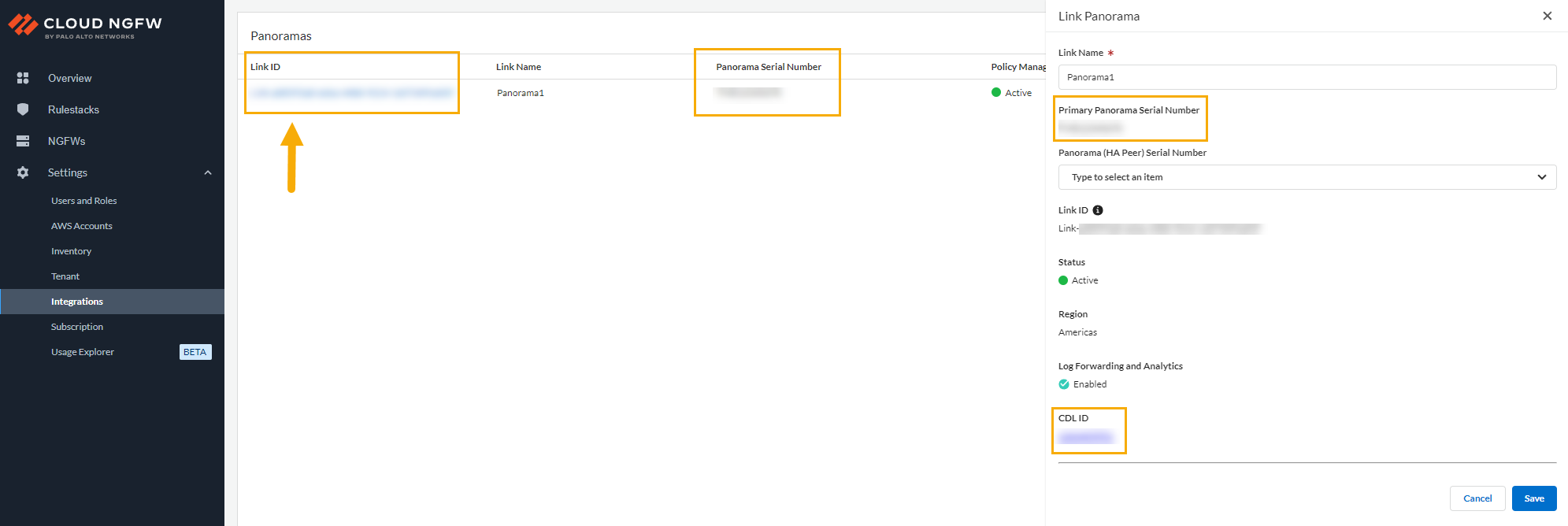
Task: Open Subscription settings
Action: 77,327
